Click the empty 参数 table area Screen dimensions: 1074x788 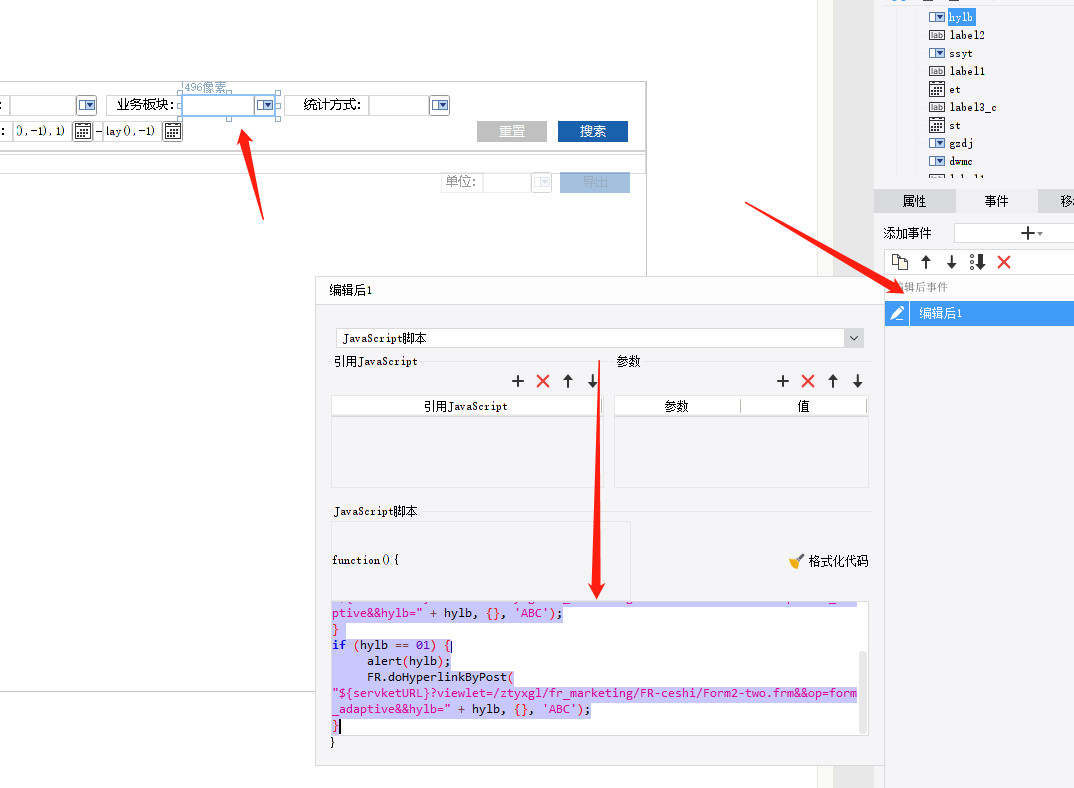(741, 452)
